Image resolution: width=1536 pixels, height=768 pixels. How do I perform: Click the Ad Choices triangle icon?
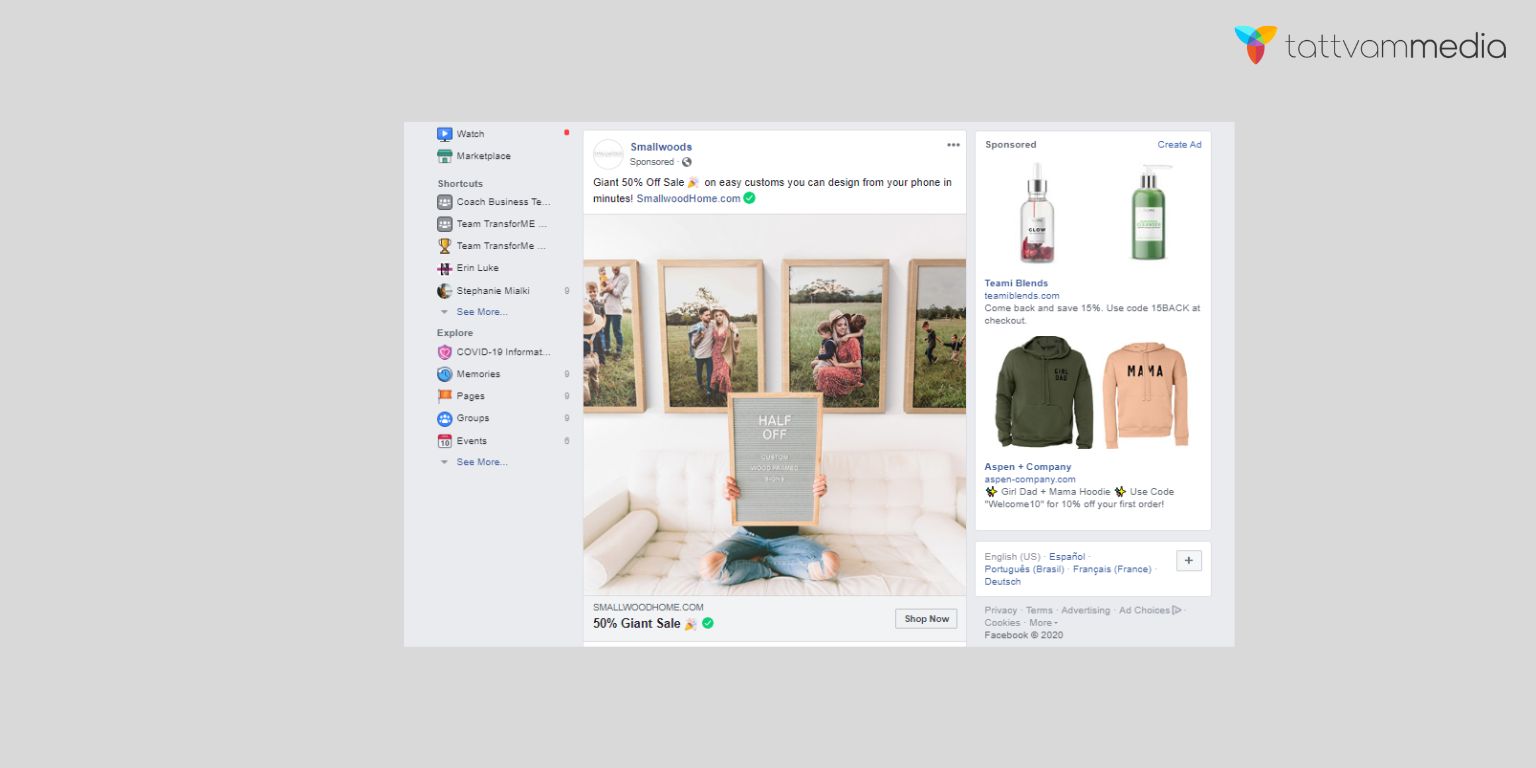tap(1177, 610)
